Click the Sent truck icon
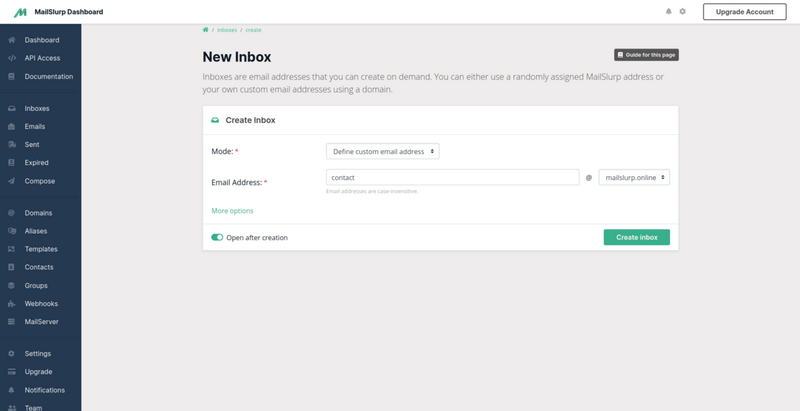 click(12, 145)
